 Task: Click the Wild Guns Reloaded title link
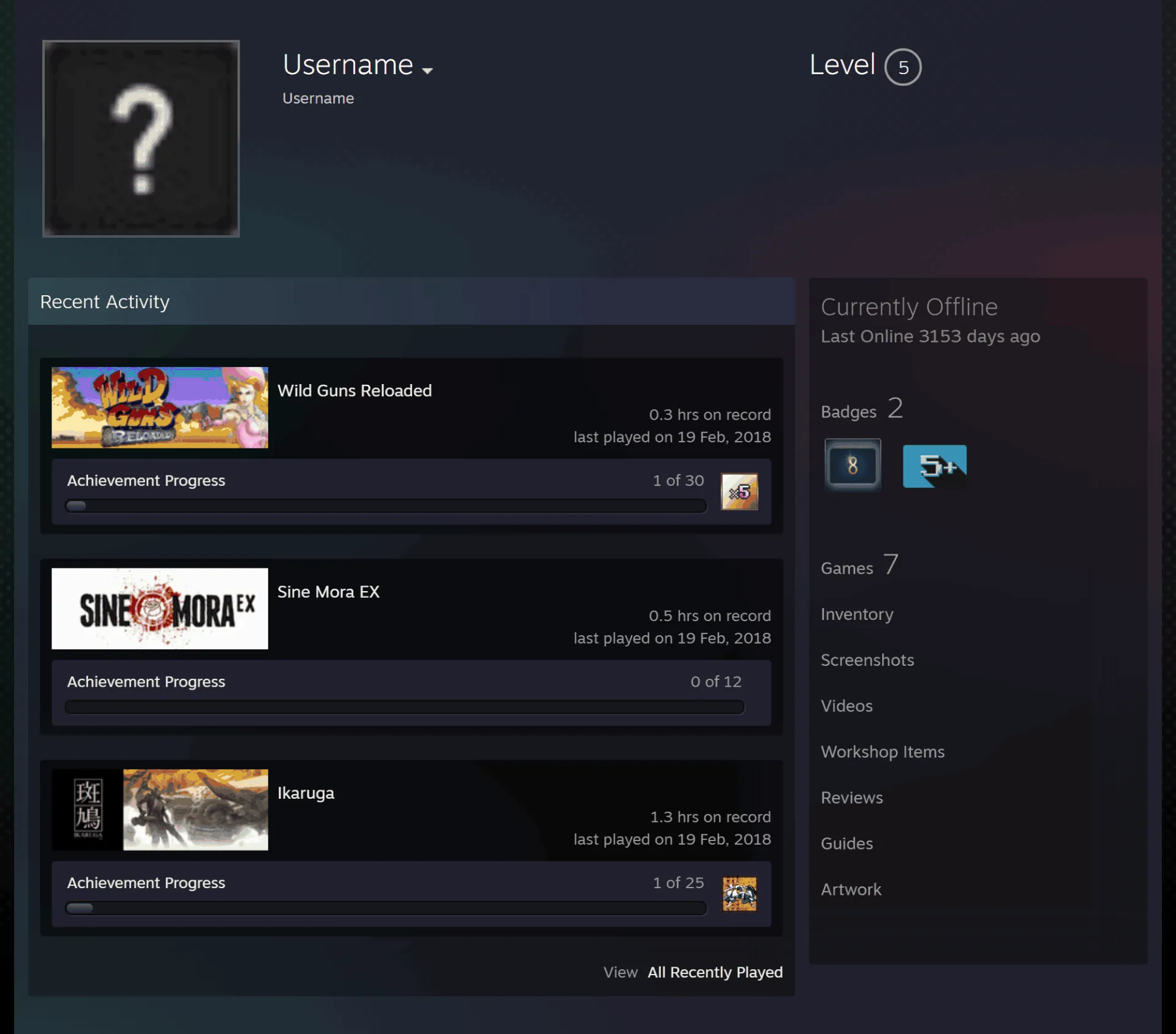355,391
